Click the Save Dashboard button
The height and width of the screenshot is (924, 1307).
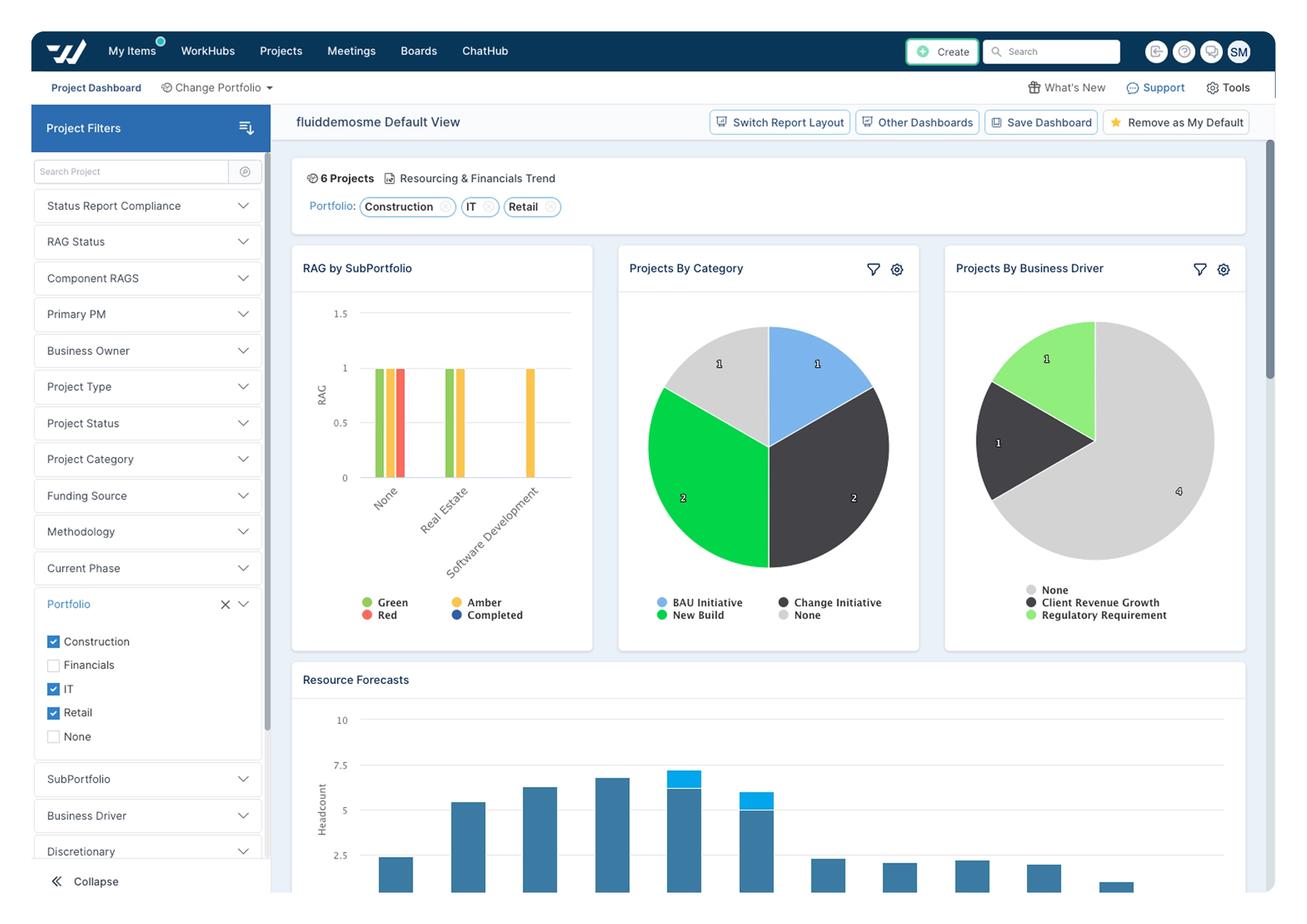pos(1040,122)
